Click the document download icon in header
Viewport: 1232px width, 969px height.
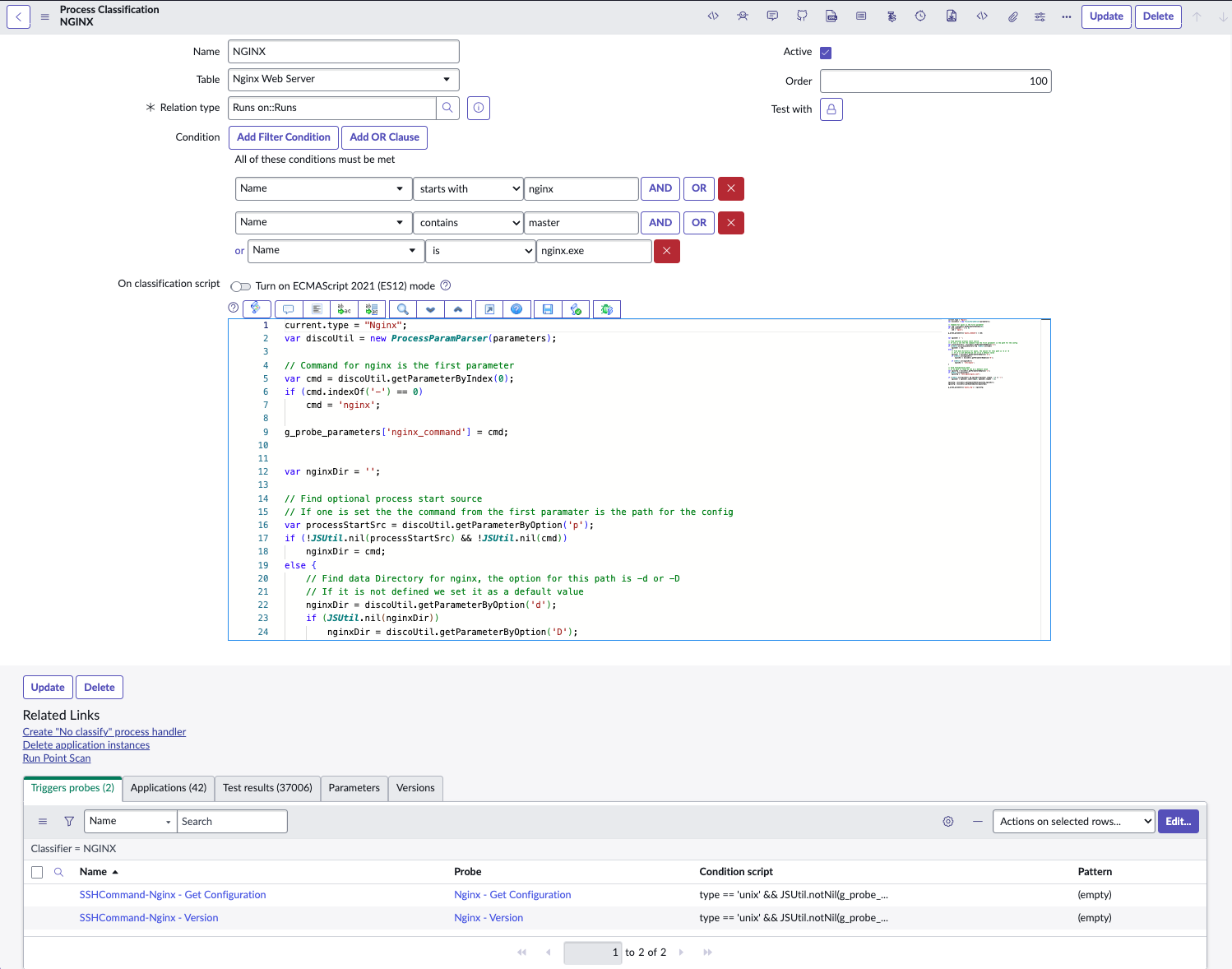pos(951,16)
